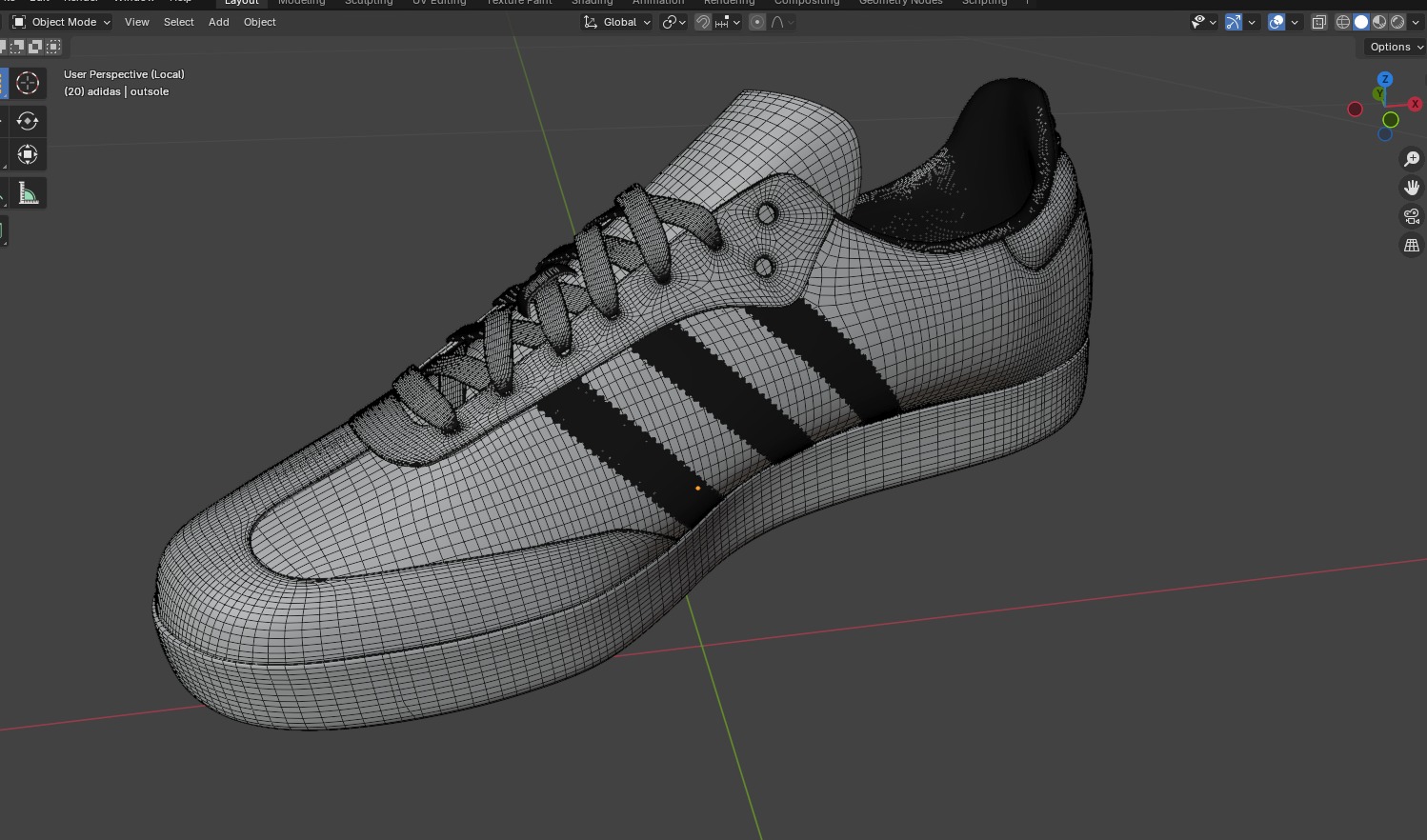The height and width of the screenshot is (840, 1427).
Task: Toggle X-ray mode
Action: pos(1319,22)
